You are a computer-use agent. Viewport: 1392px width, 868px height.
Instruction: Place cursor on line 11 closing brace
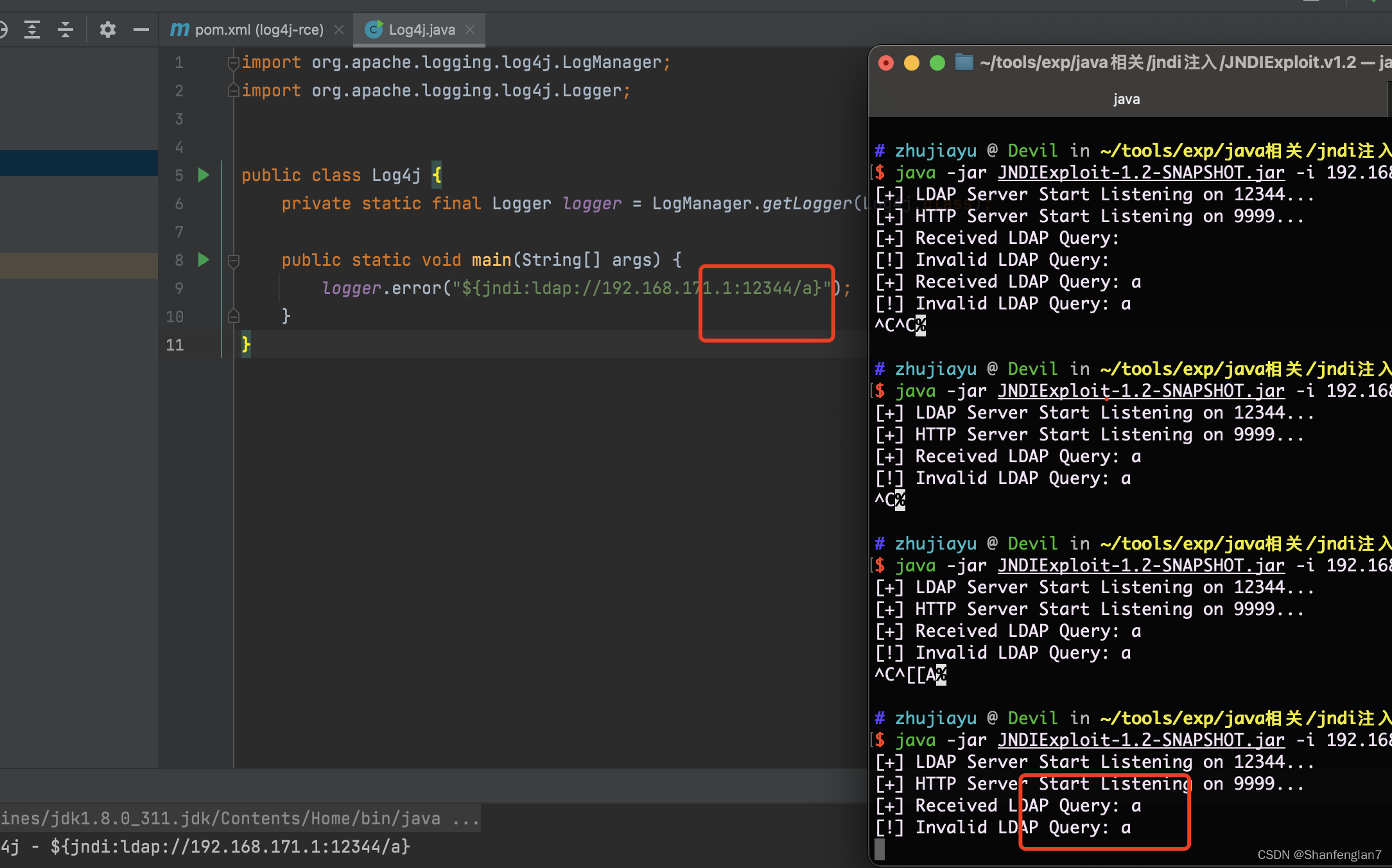[246, 345]
